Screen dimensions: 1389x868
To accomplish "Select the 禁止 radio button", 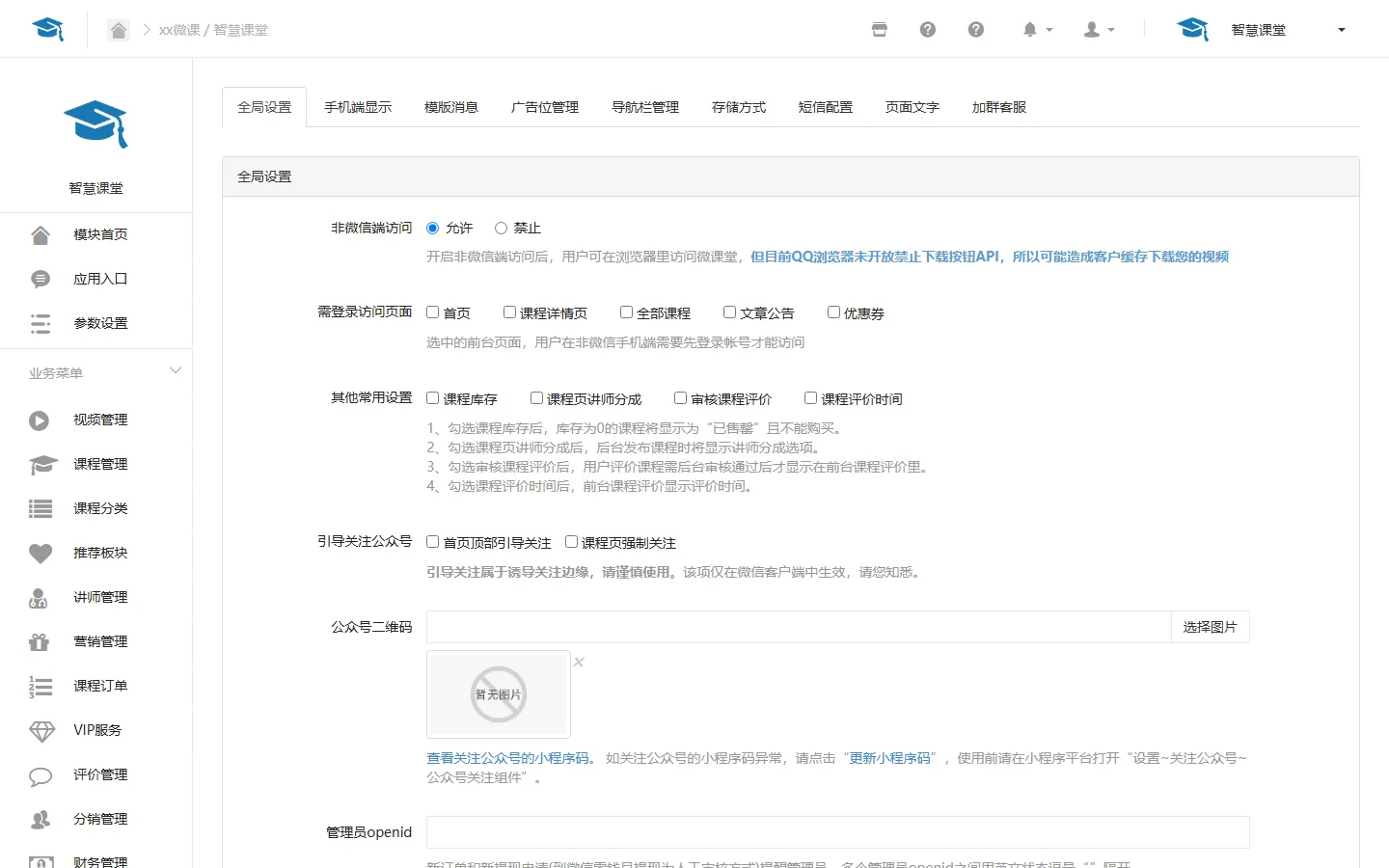I will tap(501, 228).
